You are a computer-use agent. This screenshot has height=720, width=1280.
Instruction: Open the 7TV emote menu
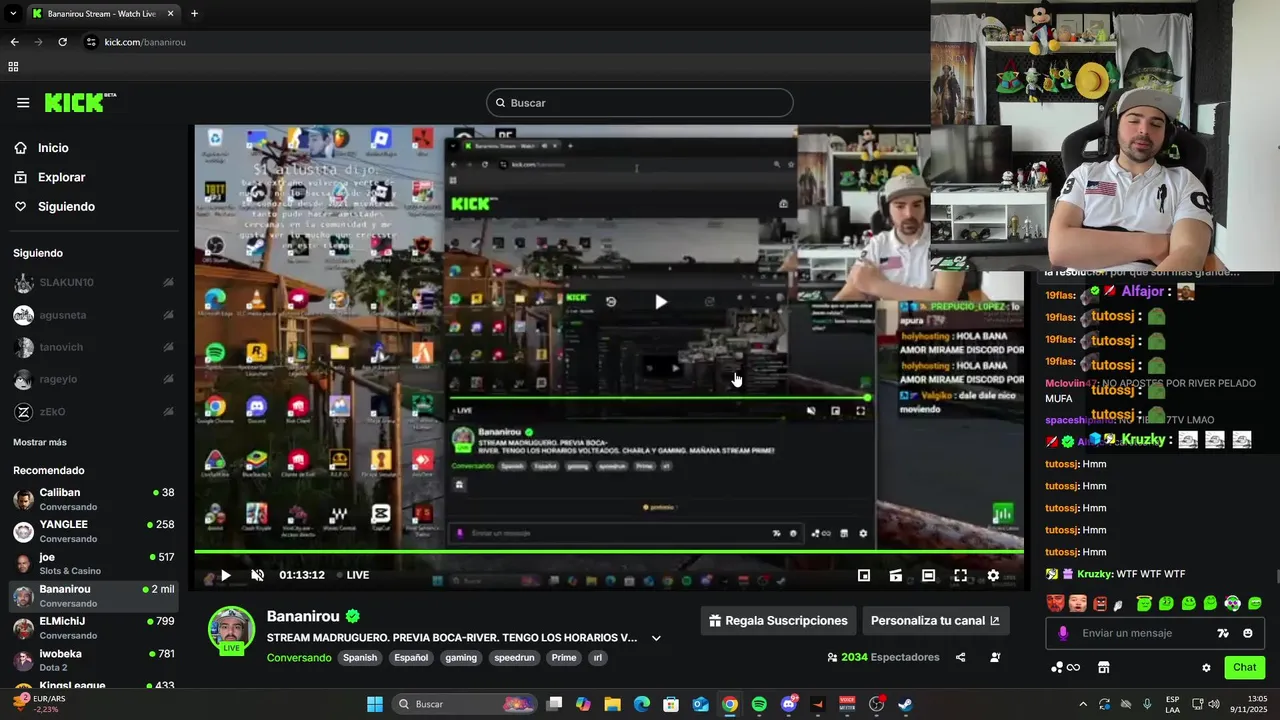tap(1222, 633)
